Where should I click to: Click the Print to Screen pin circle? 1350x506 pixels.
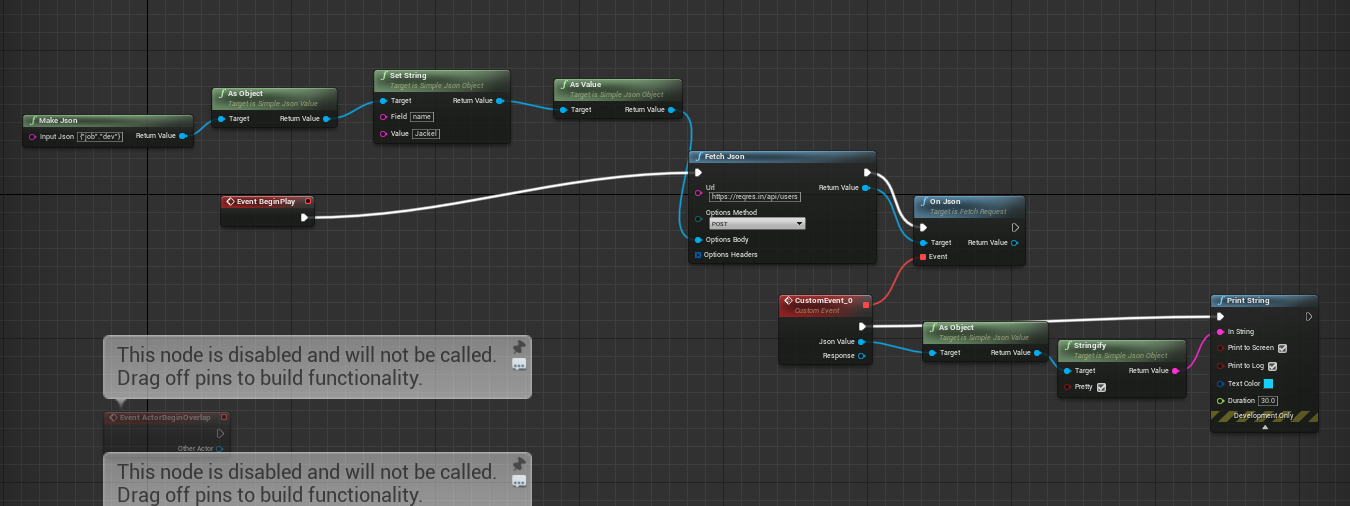point(1220,348)
